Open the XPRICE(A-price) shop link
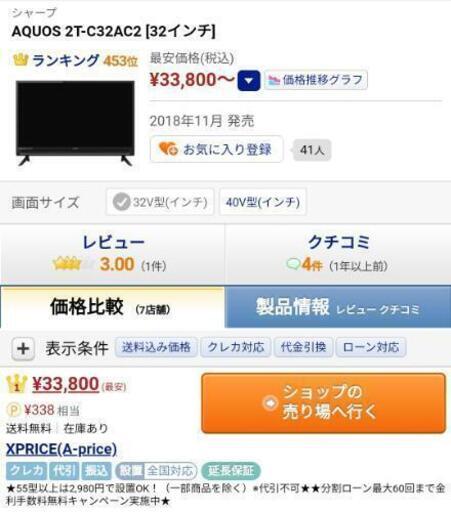451x512 pixels. click(61, 449)
